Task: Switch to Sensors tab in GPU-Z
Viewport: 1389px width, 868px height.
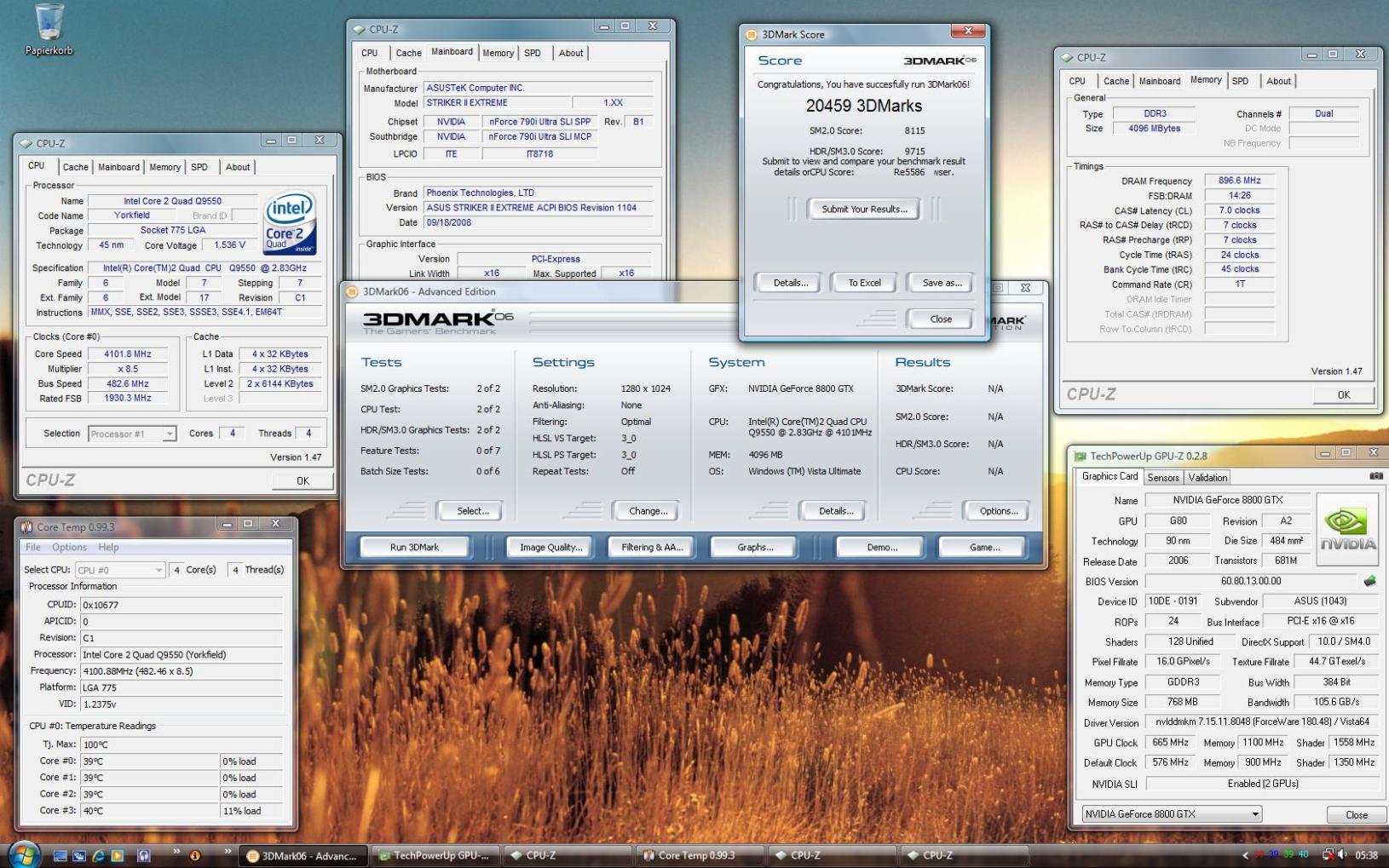Action: coord(1162,478)
